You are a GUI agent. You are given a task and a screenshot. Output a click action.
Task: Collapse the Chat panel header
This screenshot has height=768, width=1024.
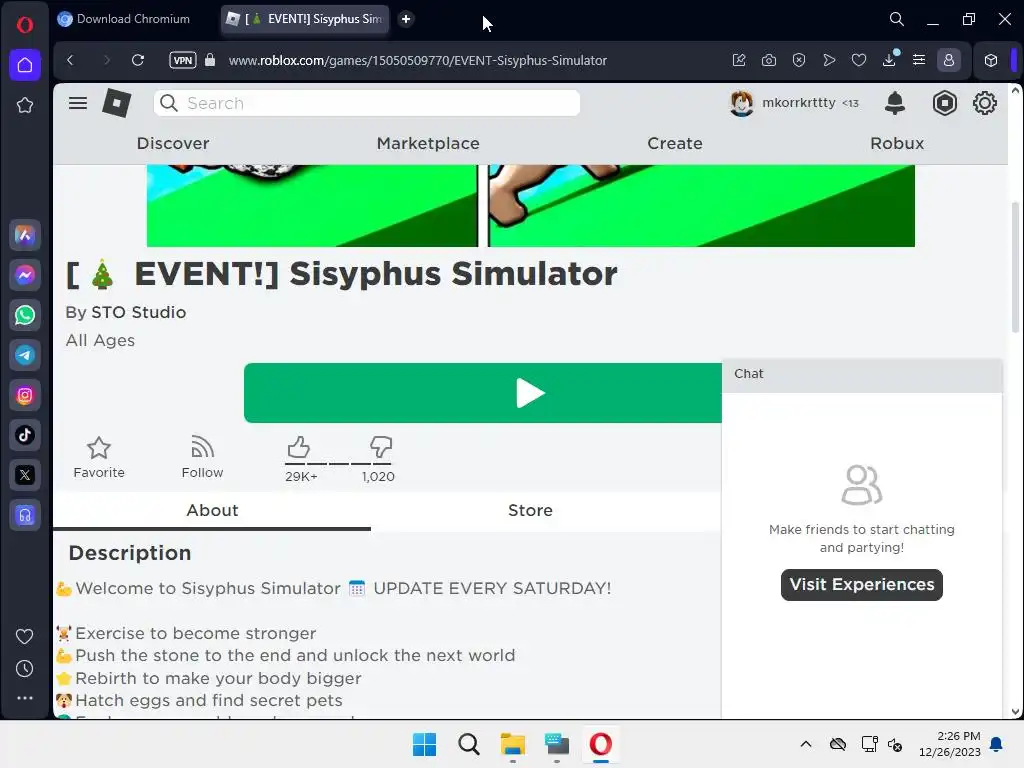point(862,374)
